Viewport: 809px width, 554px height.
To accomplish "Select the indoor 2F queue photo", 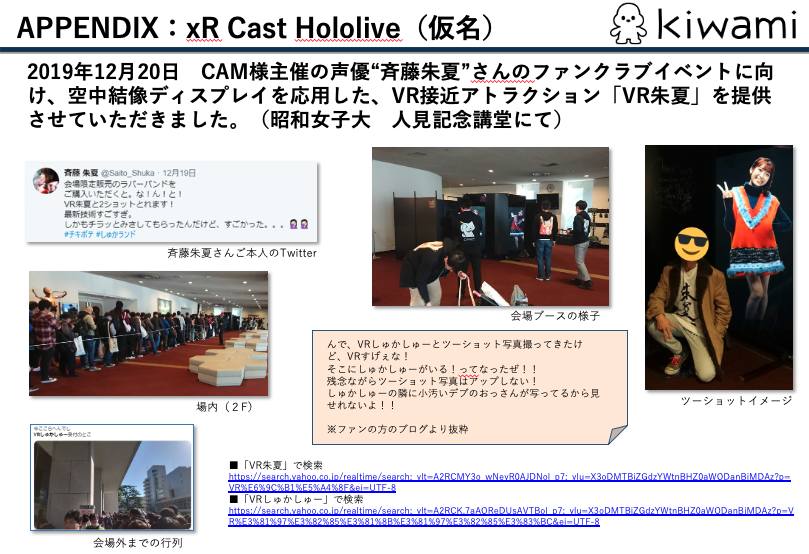I will pyautogui.click(x=149, y=333).
